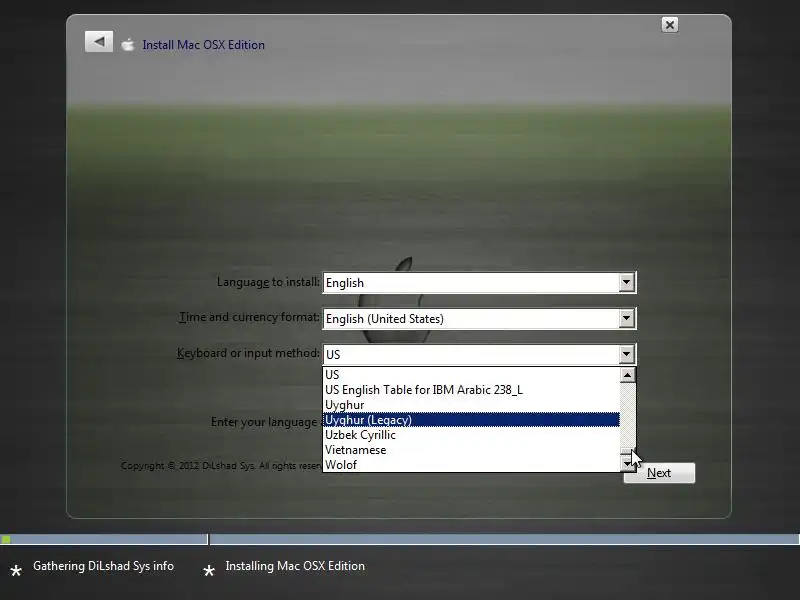Click the Language to install label

[268, 282]
